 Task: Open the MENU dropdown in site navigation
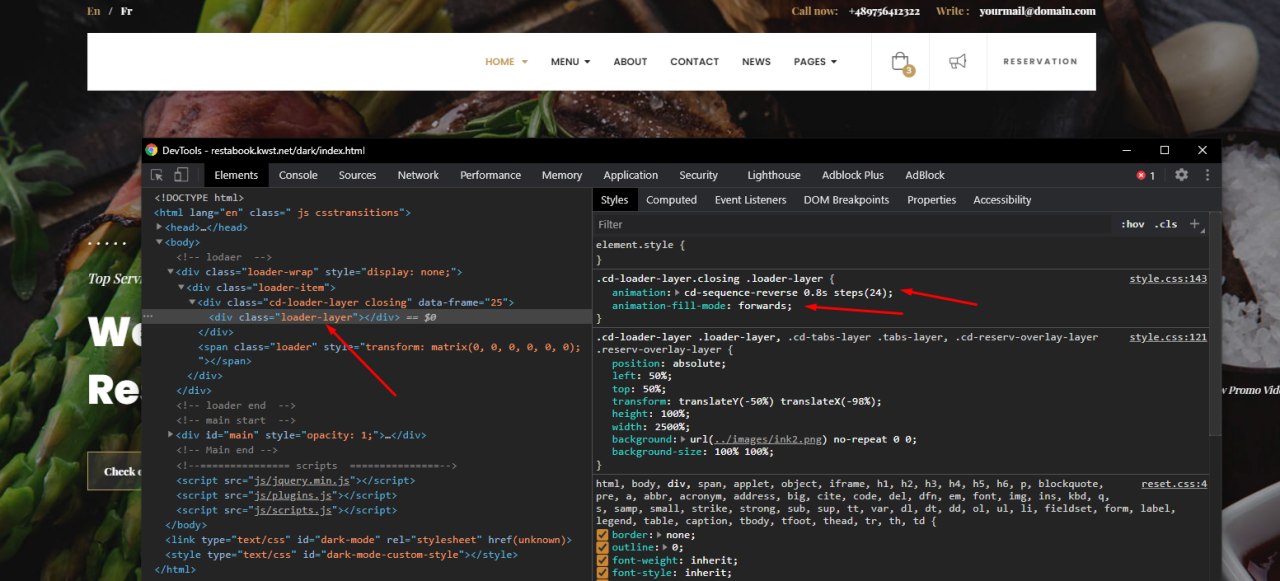(570, 62)
